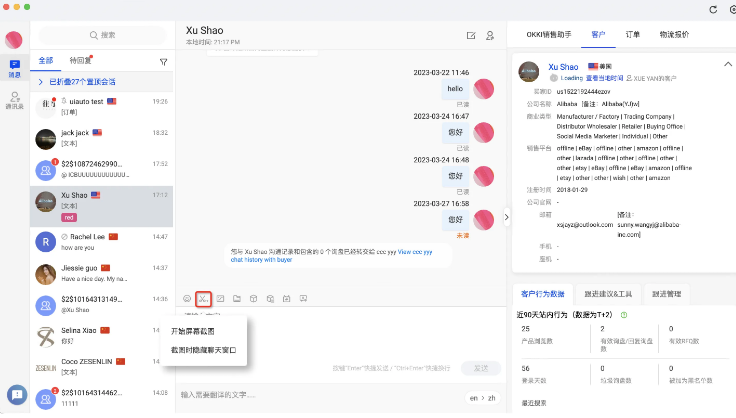
Task: Click the image attachment icon
Action: [x=220, y=298]
